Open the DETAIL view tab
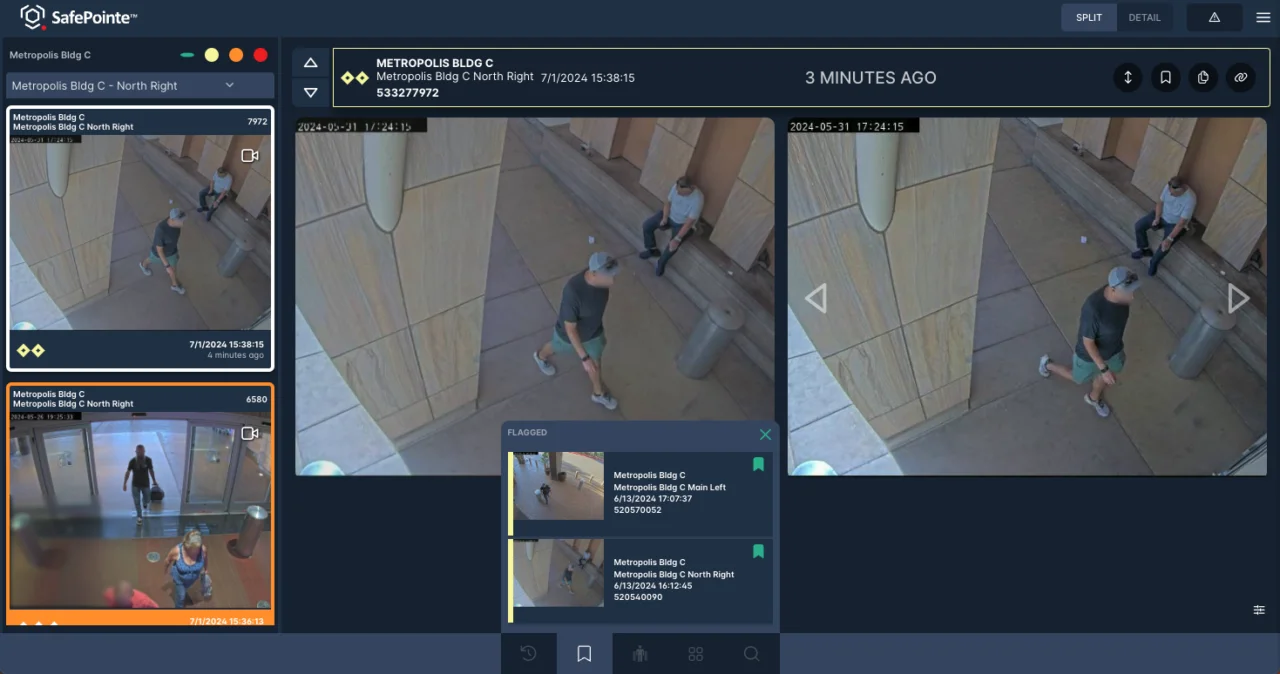The image size is (1280, 674). coord(1145,17)
